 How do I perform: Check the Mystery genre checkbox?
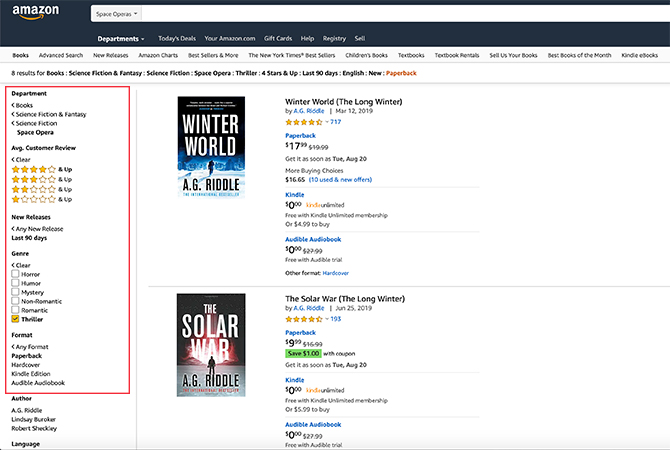(15, 291)
